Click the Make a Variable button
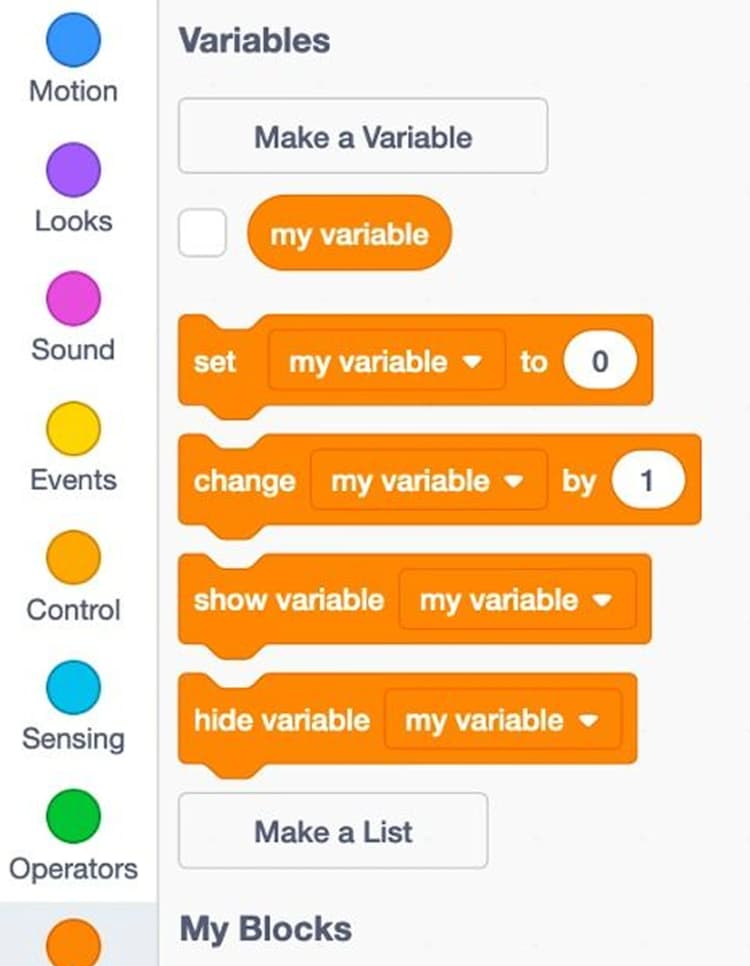The height and width of the screenshot is (966, 750). [x=363, y=136]
